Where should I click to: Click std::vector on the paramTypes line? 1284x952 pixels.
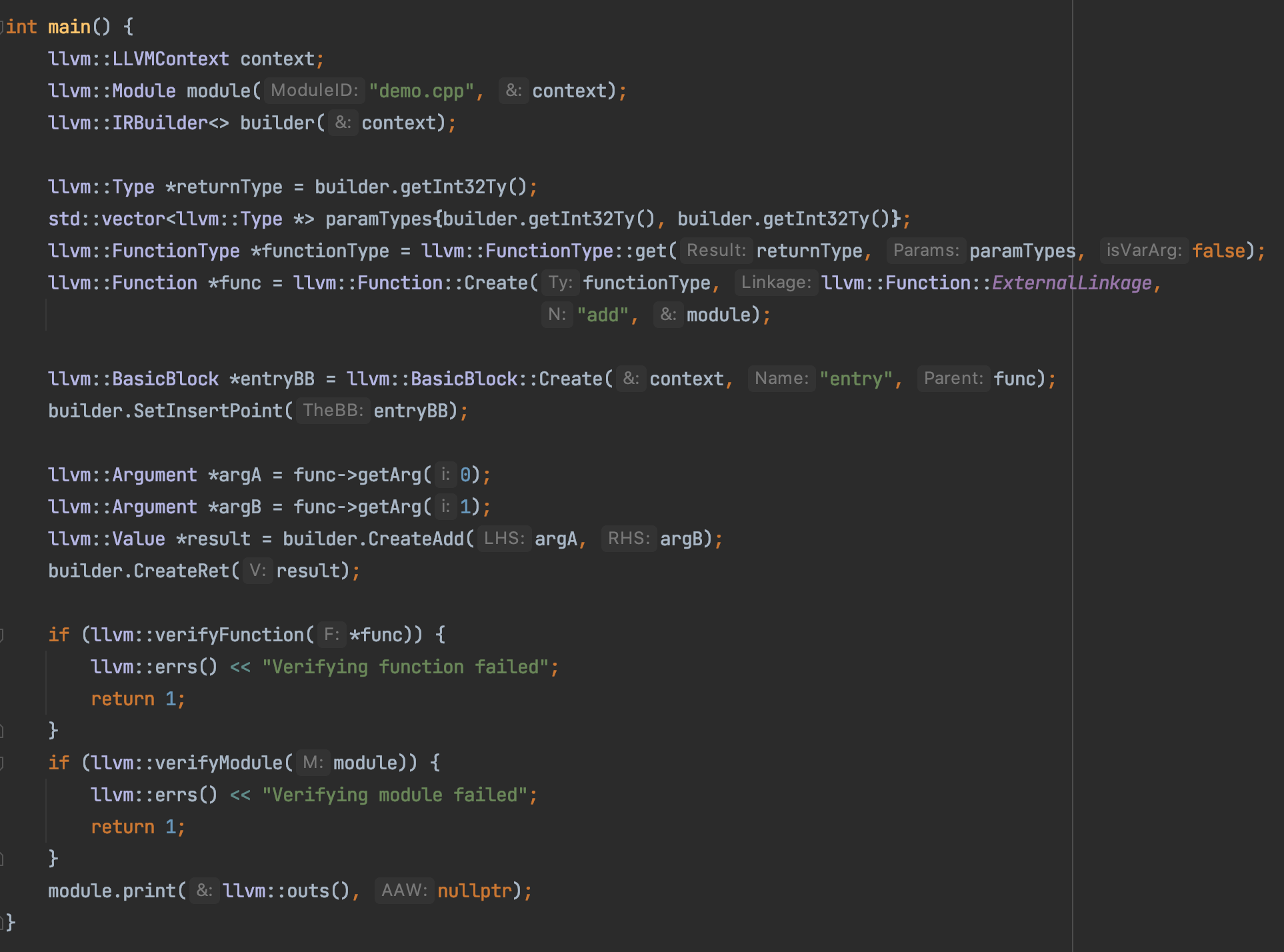[107, 219]
